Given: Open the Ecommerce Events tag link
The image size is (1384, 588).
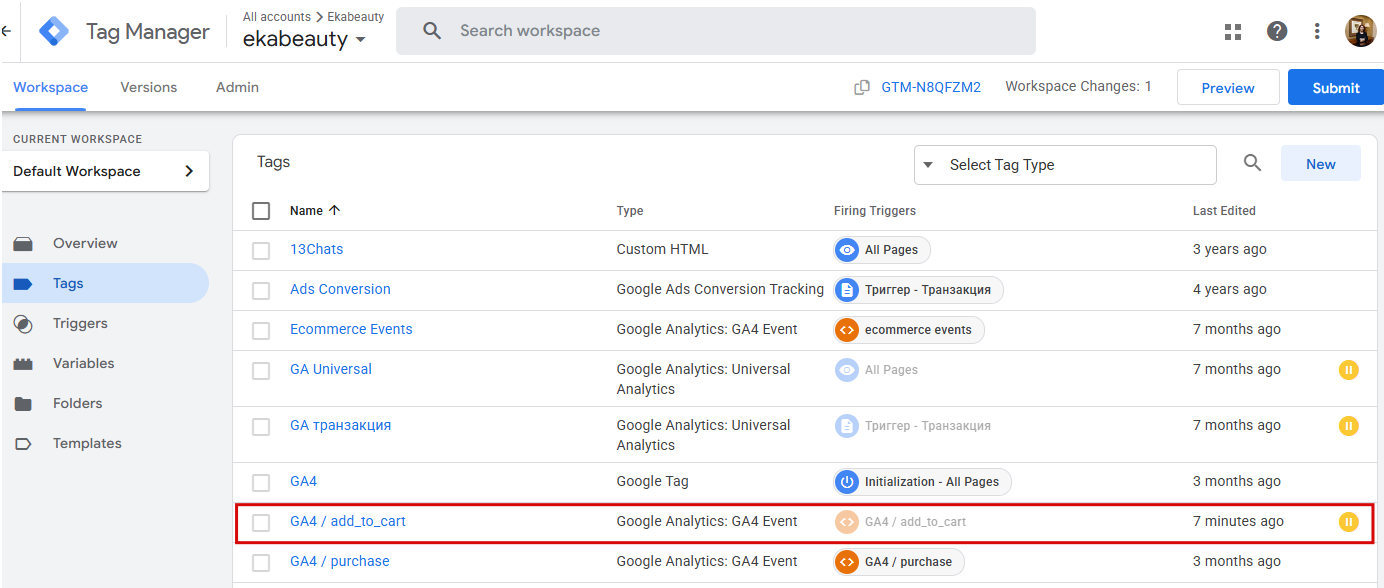Looking at the screenshot, I should [x=351, y=329].
